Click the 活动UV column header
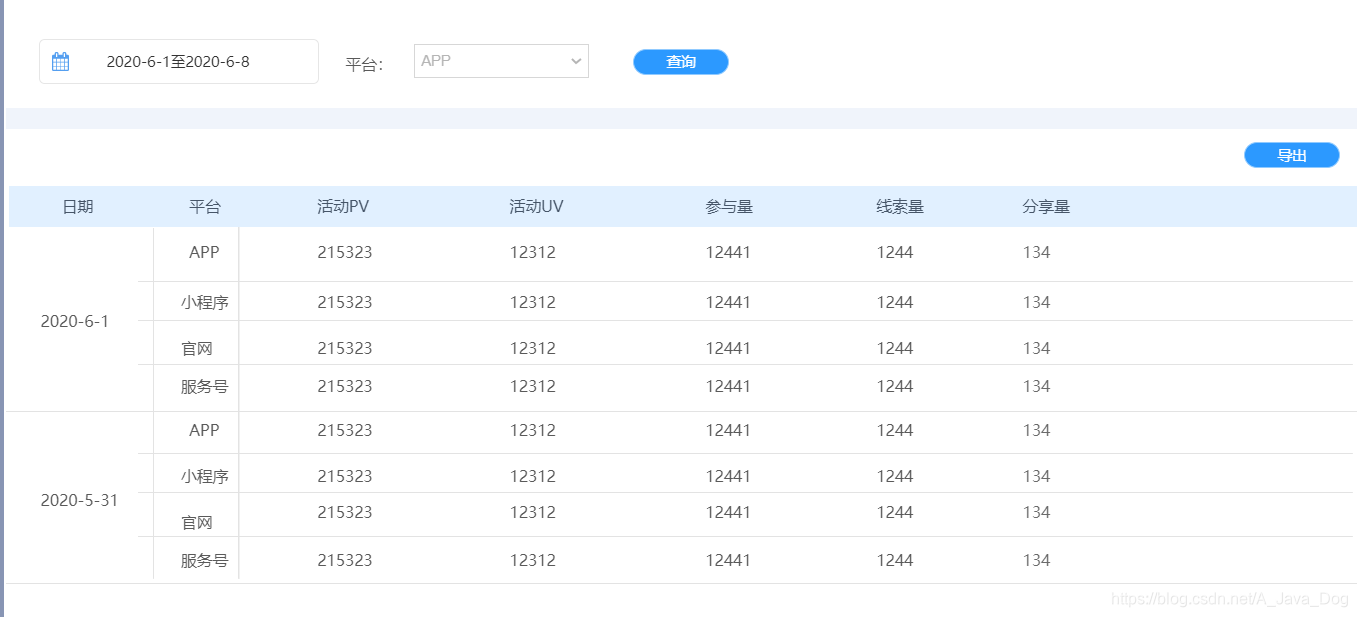 tap(536, 207)
